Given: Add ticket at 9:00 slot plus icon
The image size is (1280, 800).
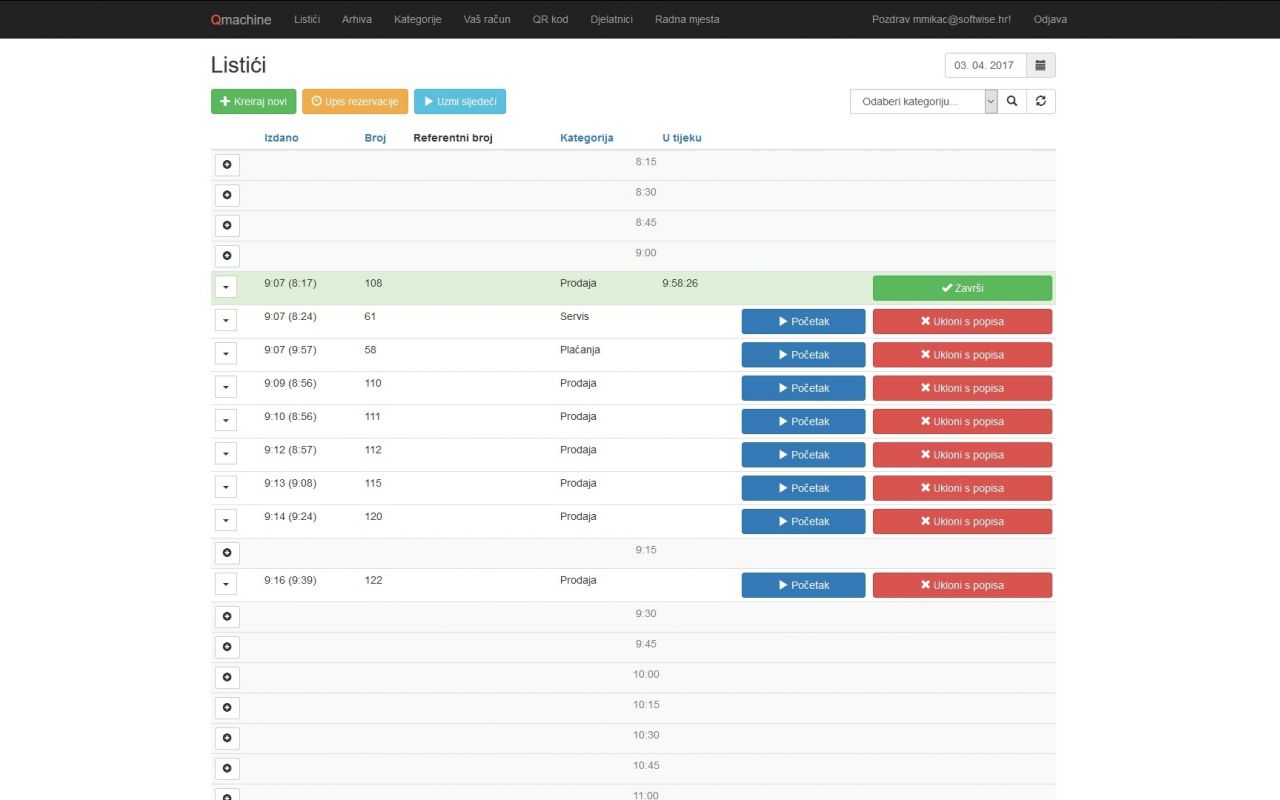Looking at the screenshot, I should point(227,256).
